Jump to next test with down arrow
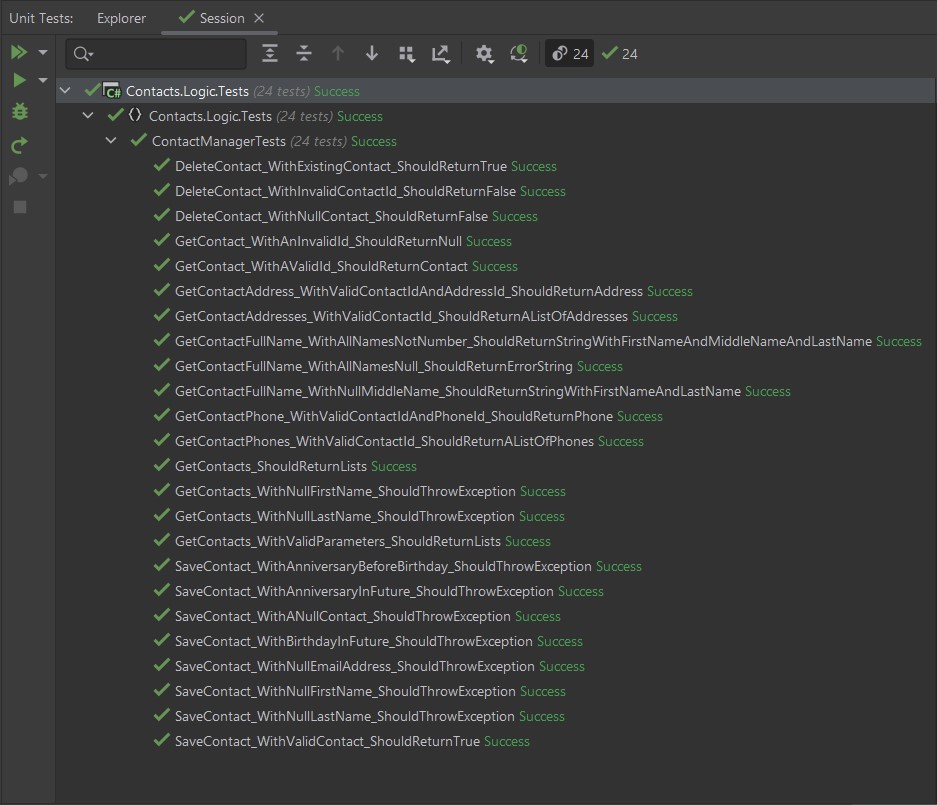The height and width of the screenshot is (805, 937). coord(372,54)
